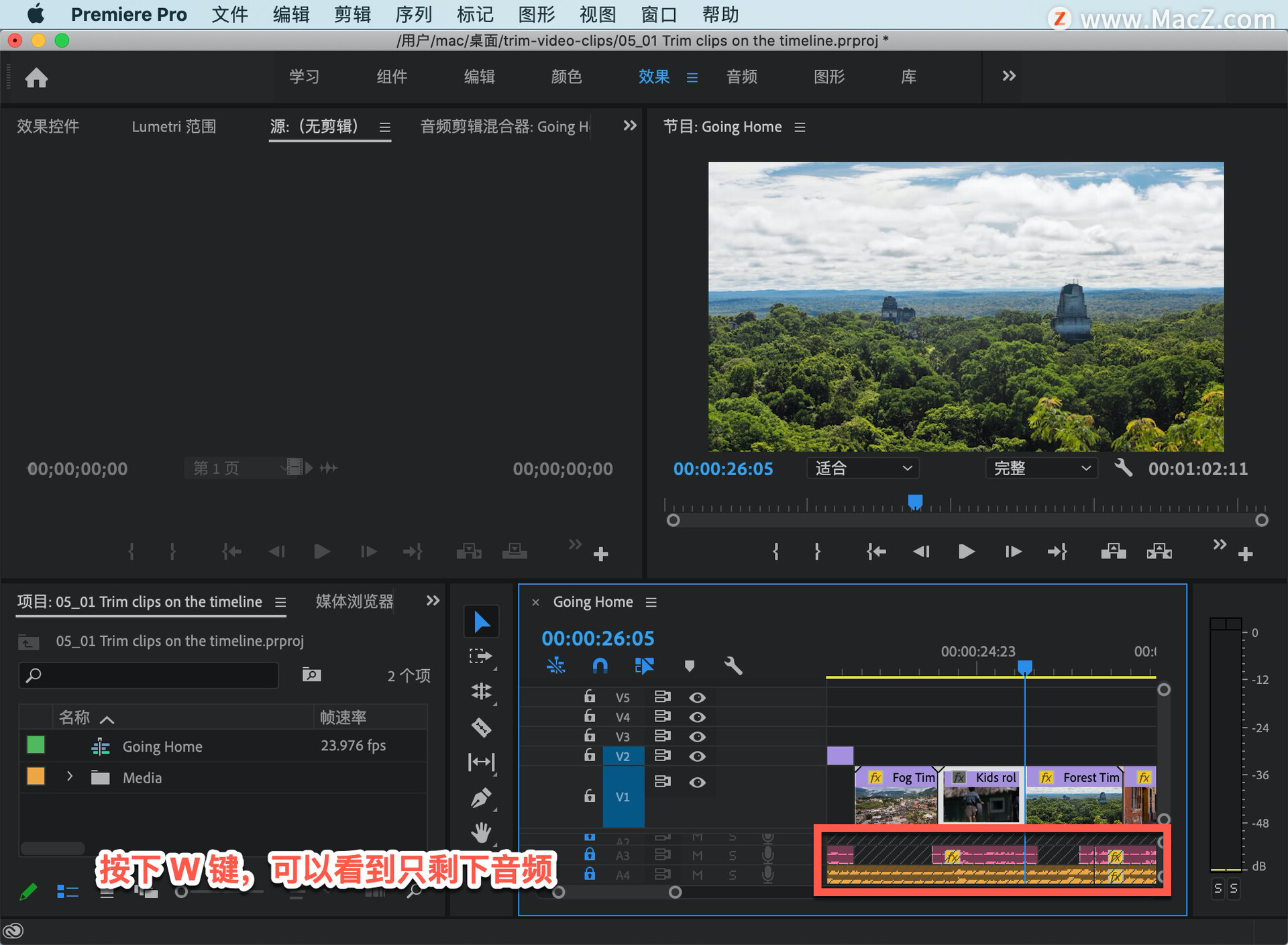Image resolution: width=1288 pixels, height=945 pixels.
Task: Select the Razor tool
Action: click(x=481, y=727)
